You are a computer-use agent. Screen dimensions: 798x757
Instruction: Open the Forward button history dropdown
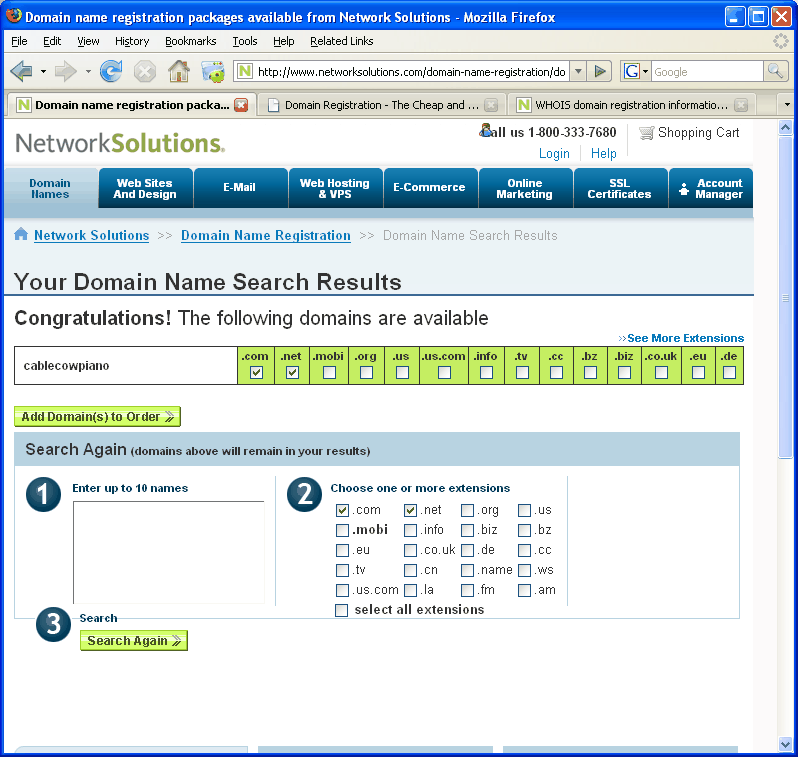(88, 71)
